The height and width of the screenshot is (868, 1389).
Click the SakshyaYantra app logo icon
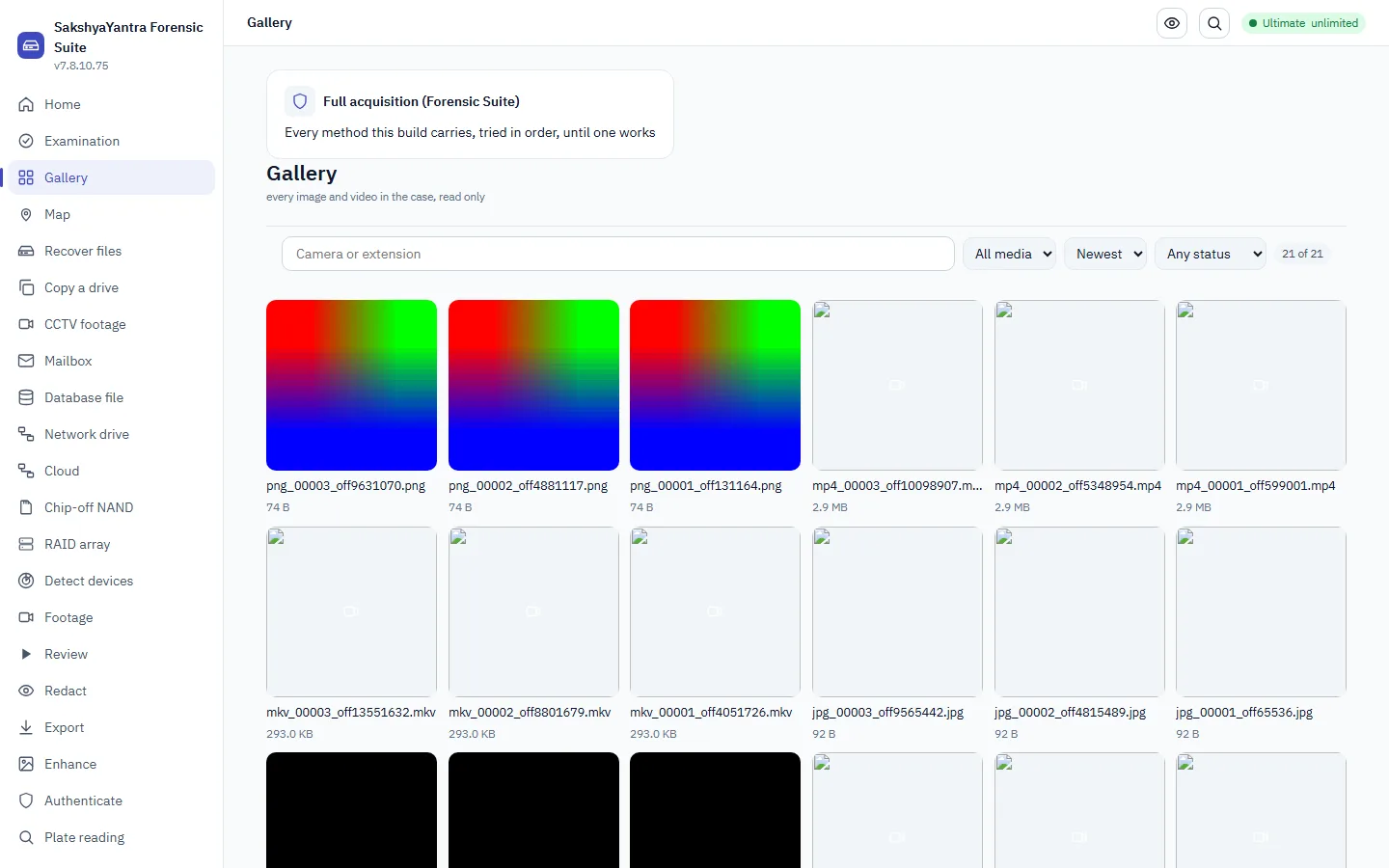[x=31, y=45]
